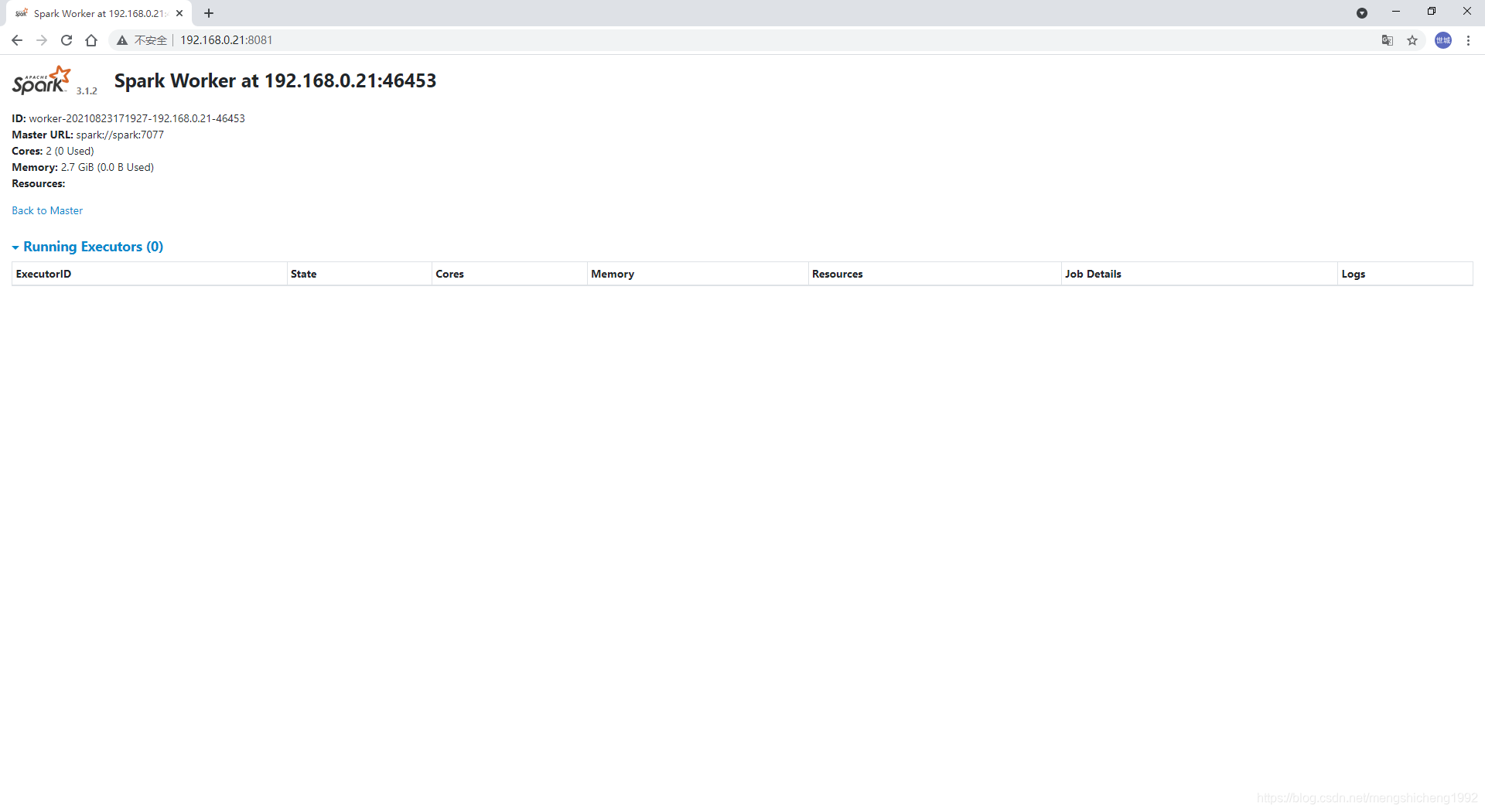Image resolution: width=1485 pixels, height=812 pixels.
Task: Bookmark this page with the star
Action: 1412,40
